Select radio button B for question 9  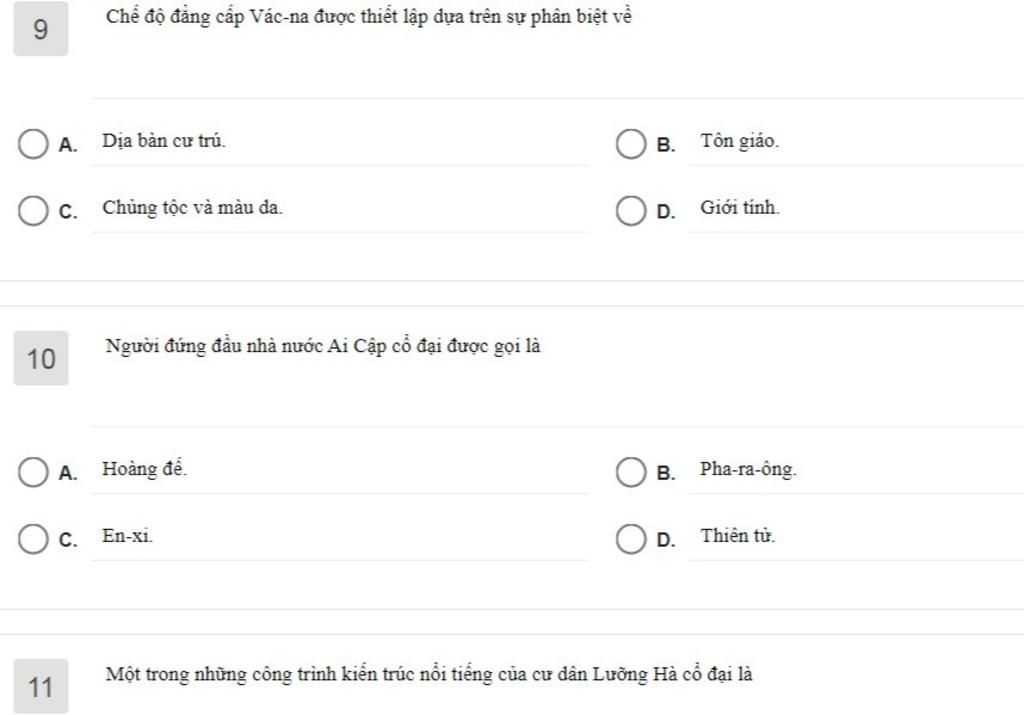tap(630, 144)
